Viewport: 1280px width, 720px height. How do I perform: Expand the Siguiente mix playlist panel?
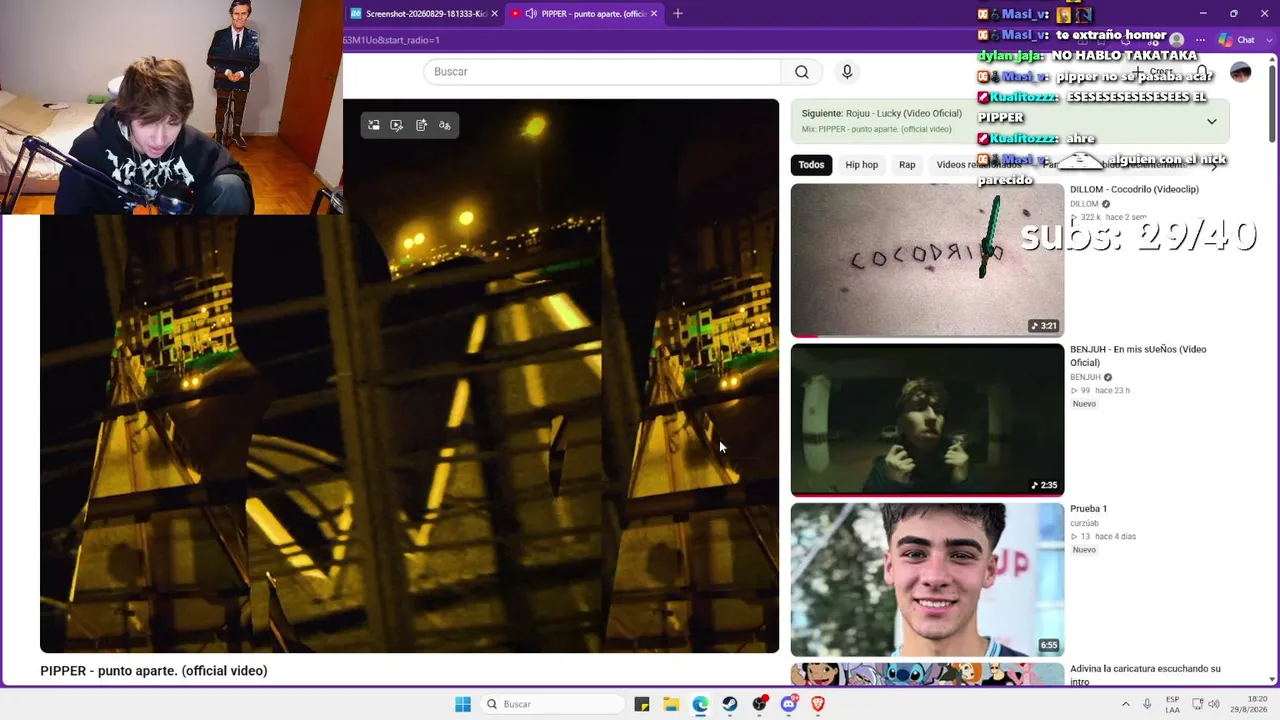(1211, 122)
